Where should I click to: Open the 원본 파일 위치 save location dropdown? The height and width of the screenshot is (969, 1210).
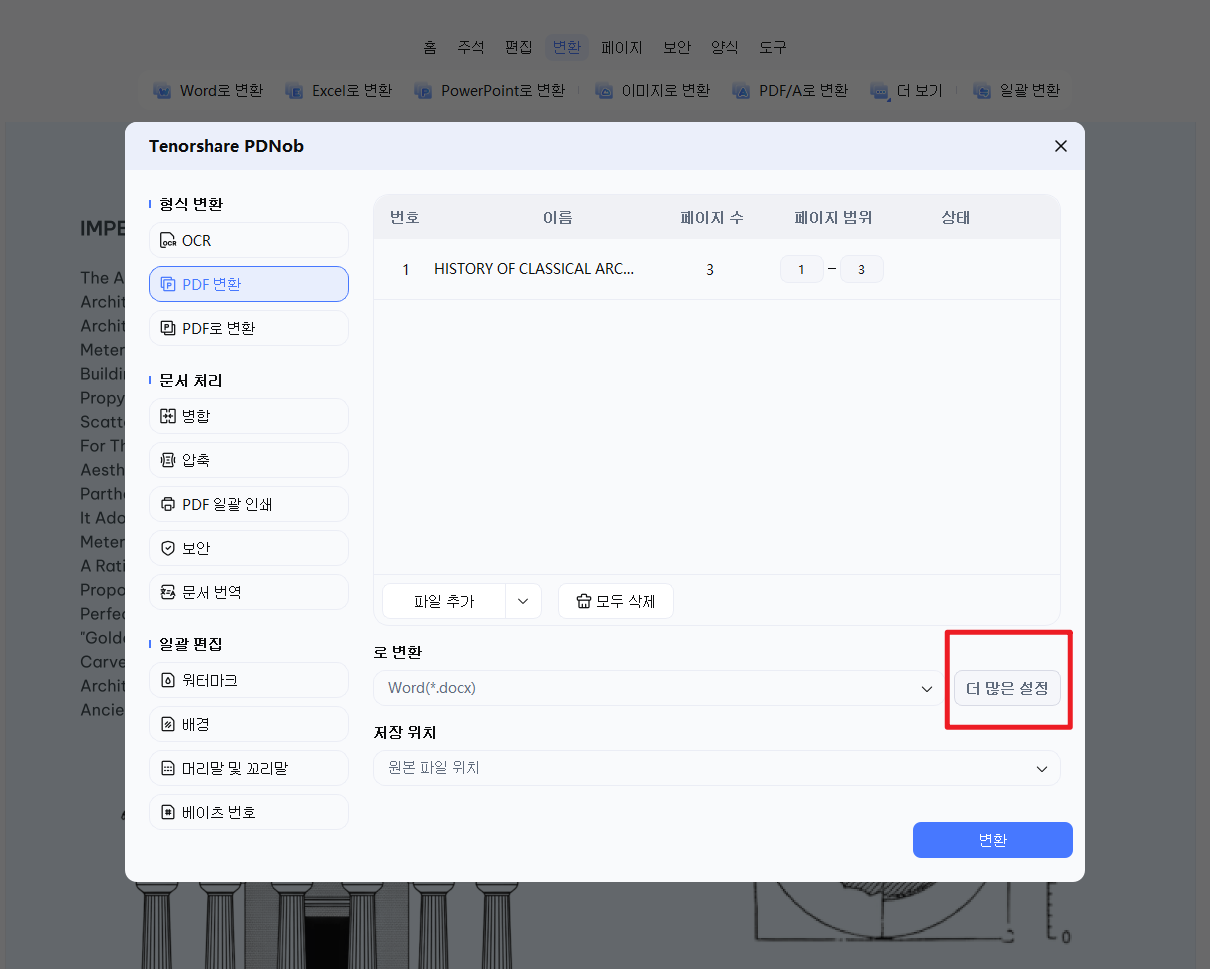tap(717, 768)
